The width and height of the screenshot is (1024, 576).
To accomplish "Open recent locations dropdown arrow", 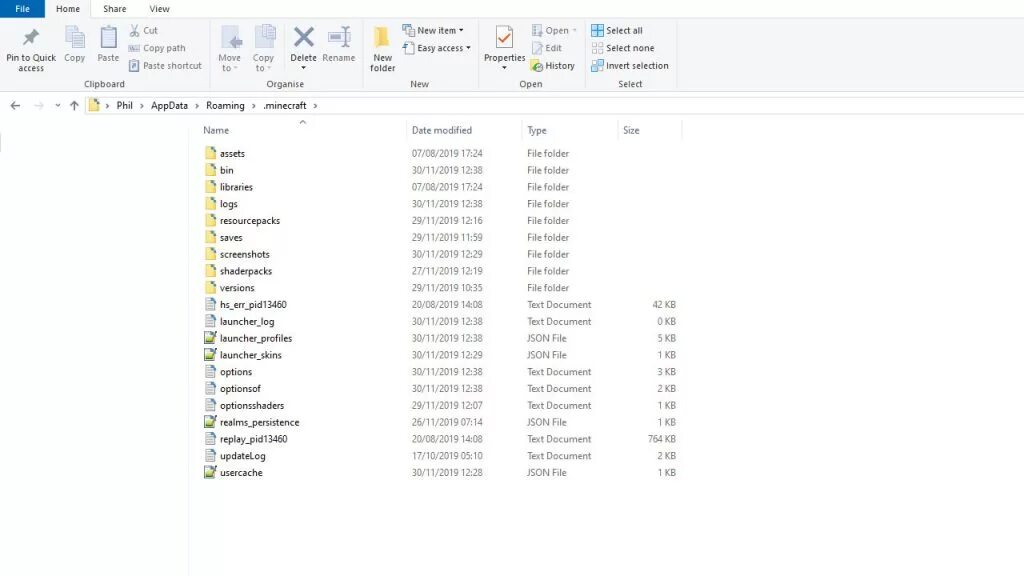I will click(x=57, y=105).
